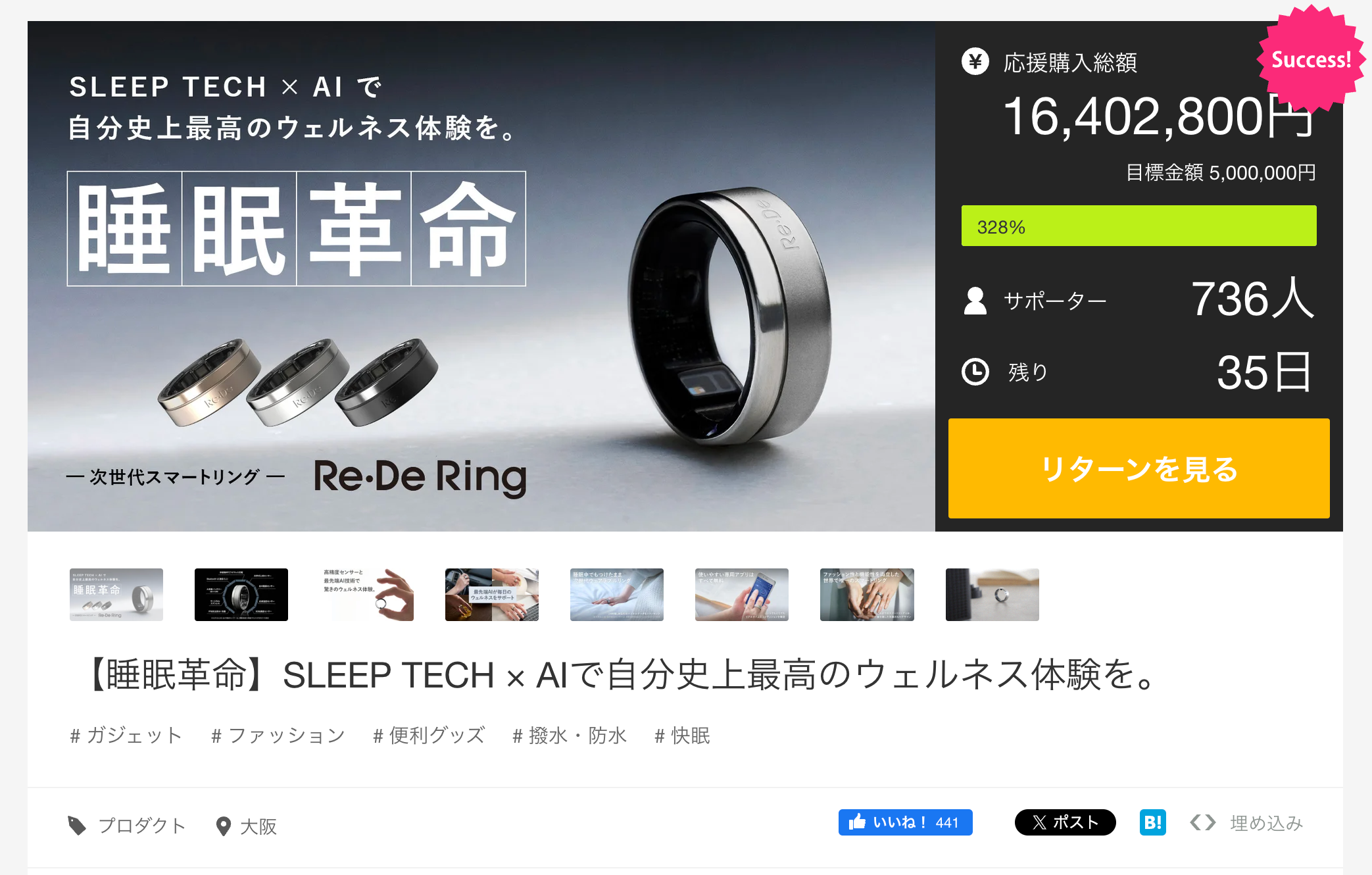Select the hand holding ring thumbnail

point(366,595)
